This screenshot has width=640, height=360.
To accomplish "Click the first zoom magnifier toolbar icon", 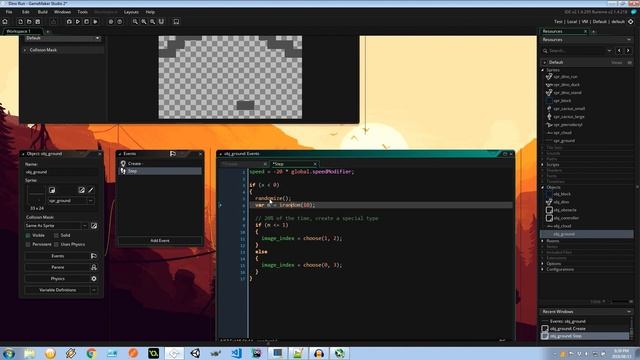I will [x=135, y=22].
